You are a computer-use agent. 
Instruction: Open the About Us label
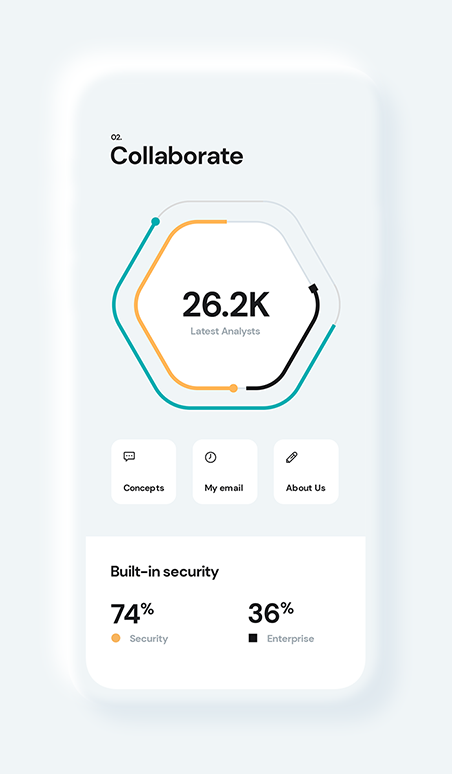[x=306, y=488]
